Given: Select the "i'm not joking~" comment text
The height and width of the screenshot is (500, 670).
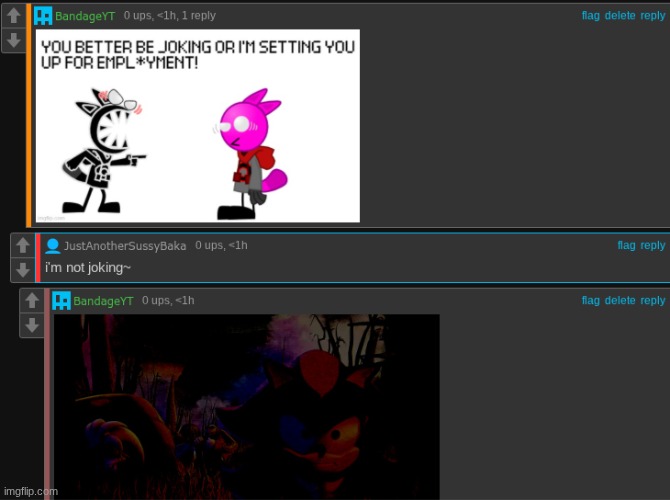Looking at the screenshot, I should (x=88, y=268).
